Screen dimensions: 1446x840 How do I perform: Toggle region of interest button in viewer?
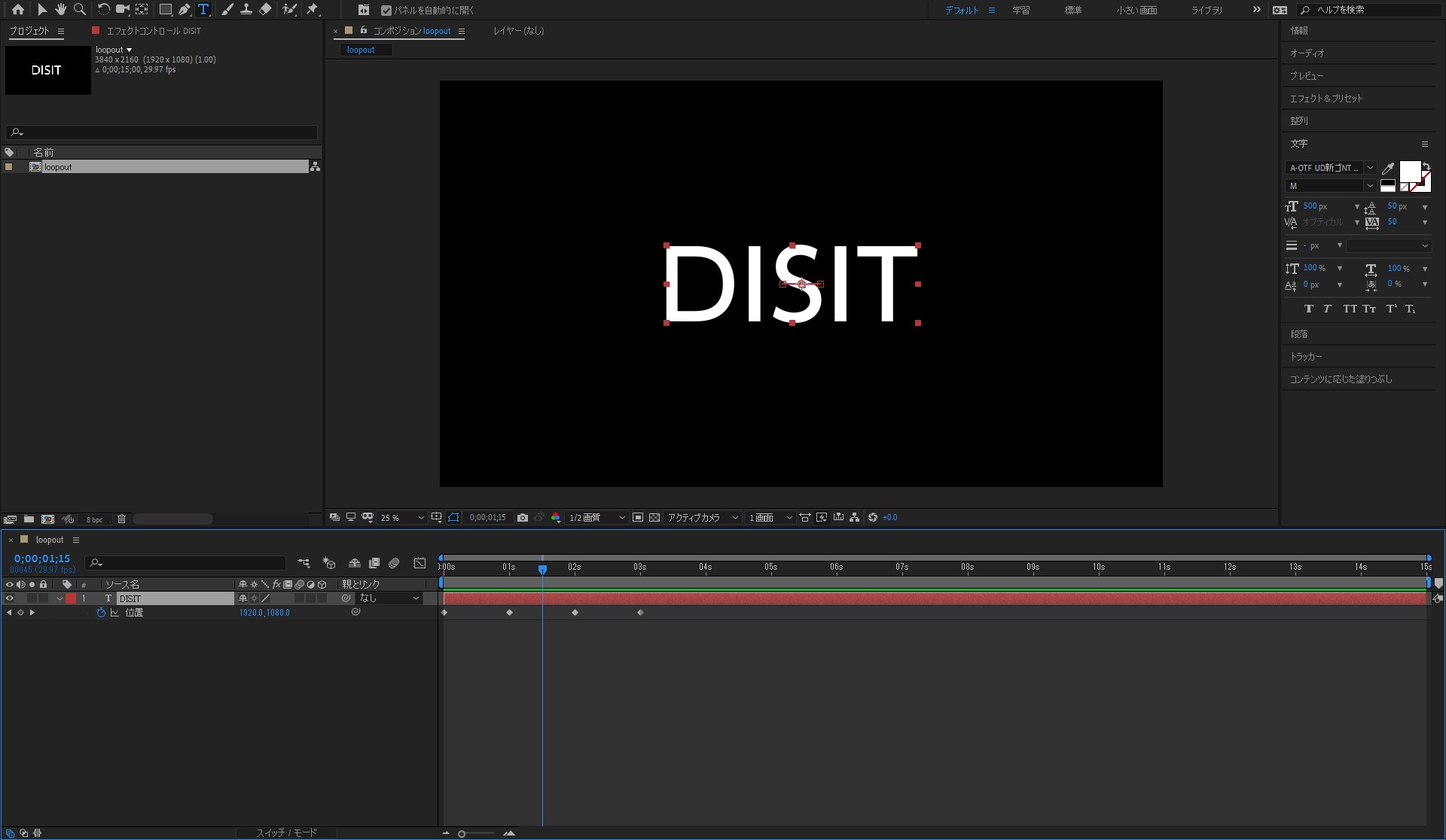pyautogui.click(x=638, y=517)
